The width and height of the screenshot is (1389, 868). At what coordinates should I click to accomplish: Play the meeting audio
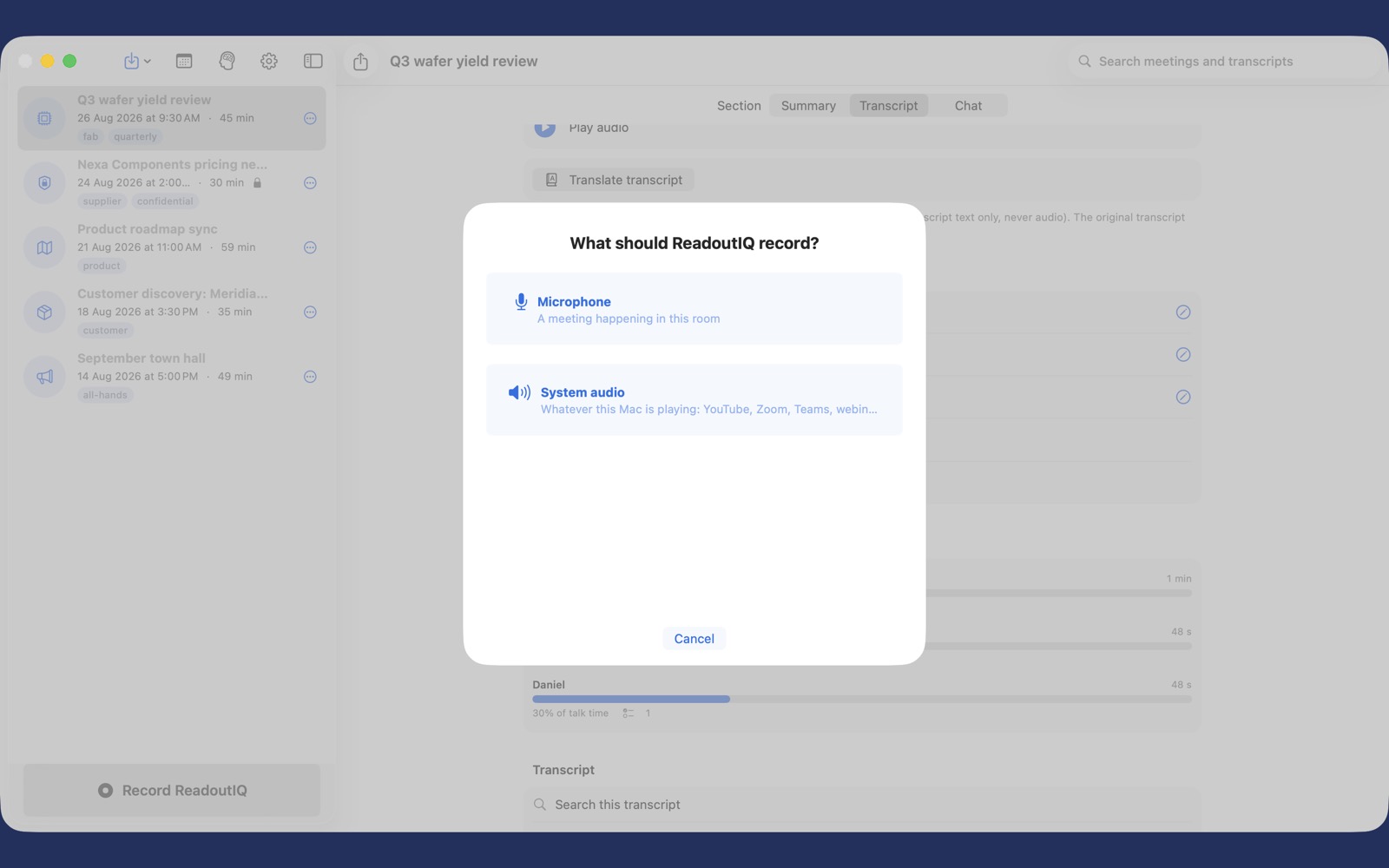544,128
